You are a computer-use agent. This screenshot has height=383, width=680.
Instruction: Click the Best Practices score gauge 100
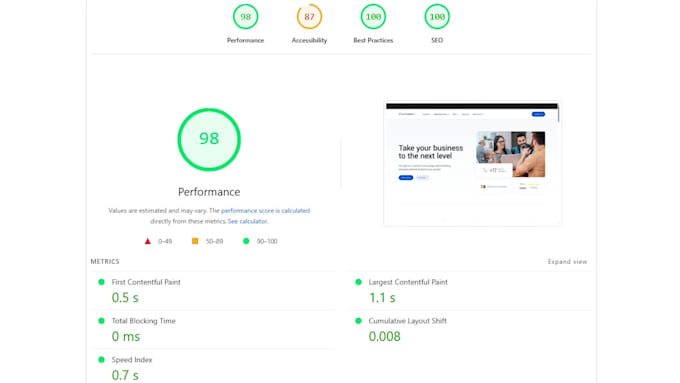tap(373, 16)
